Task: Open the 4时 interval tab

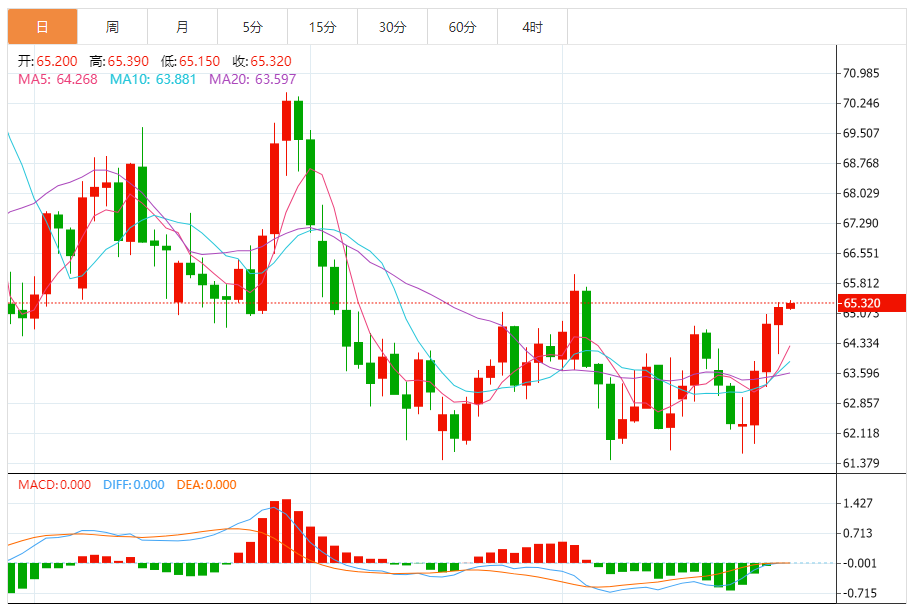Action: point(532,27)
